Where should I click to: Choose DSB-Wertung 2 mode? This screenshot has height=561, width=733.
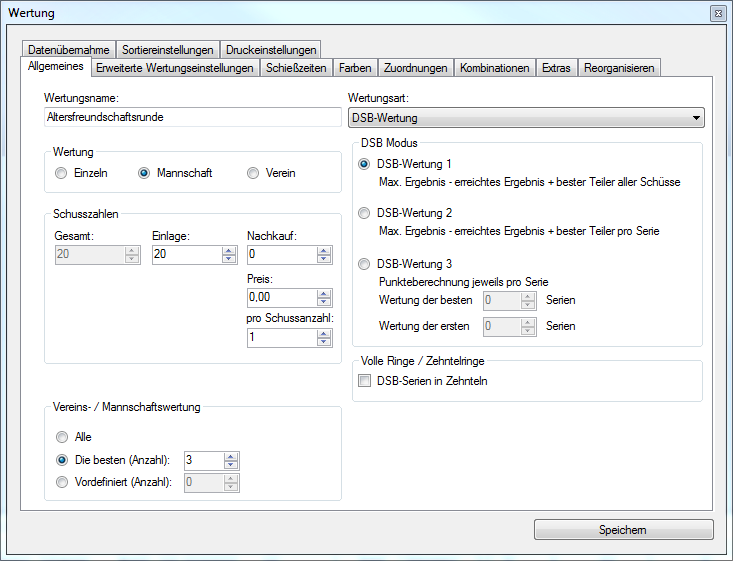[x=364, y=213]
